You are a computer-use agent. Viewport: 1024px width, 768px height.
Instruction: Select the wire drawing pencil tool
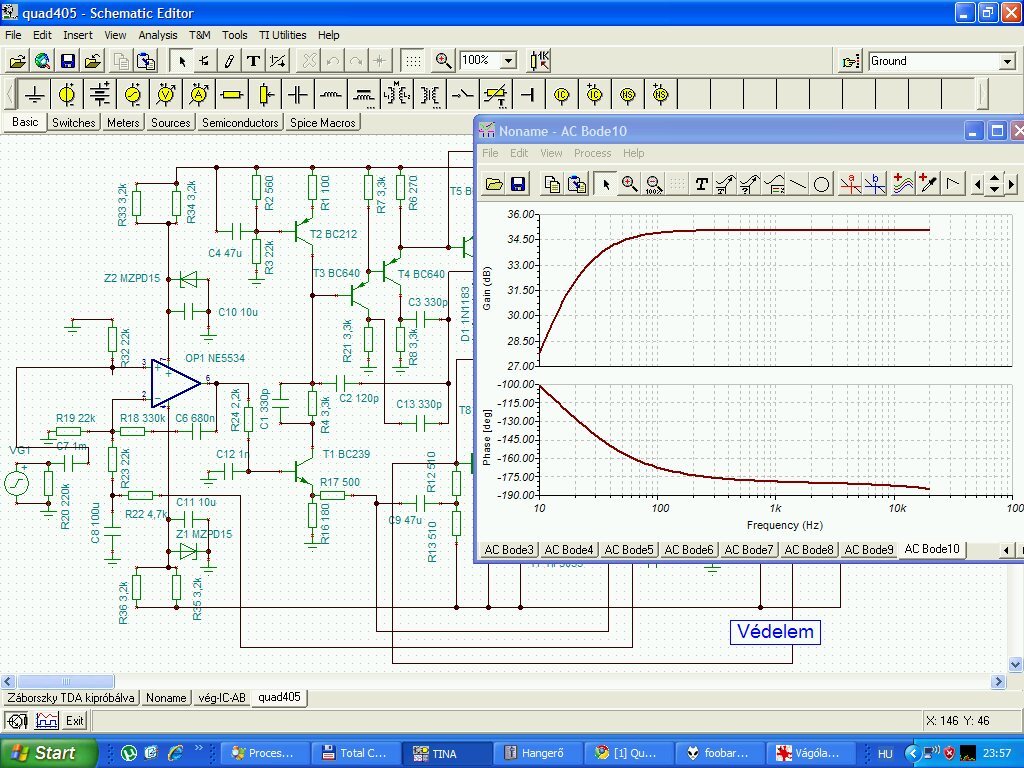pos(229,61)
